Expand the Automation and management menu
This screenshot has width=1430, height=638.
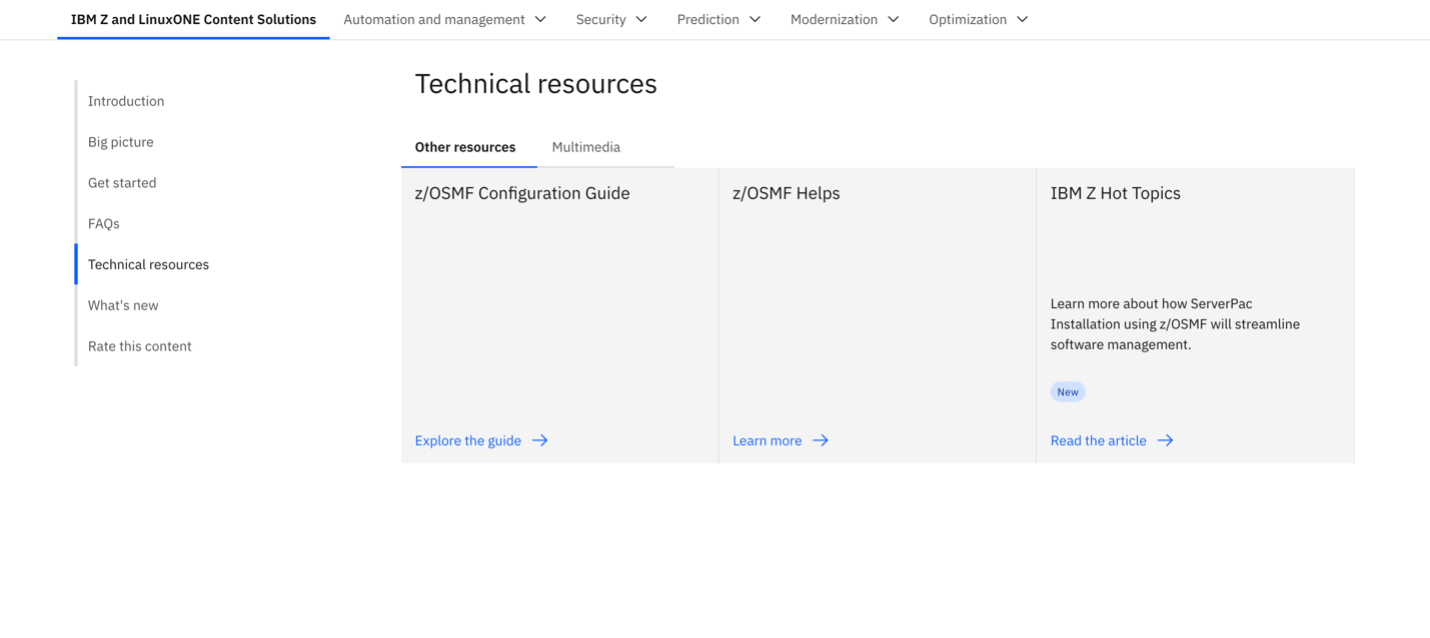click(x=445, y=19)
